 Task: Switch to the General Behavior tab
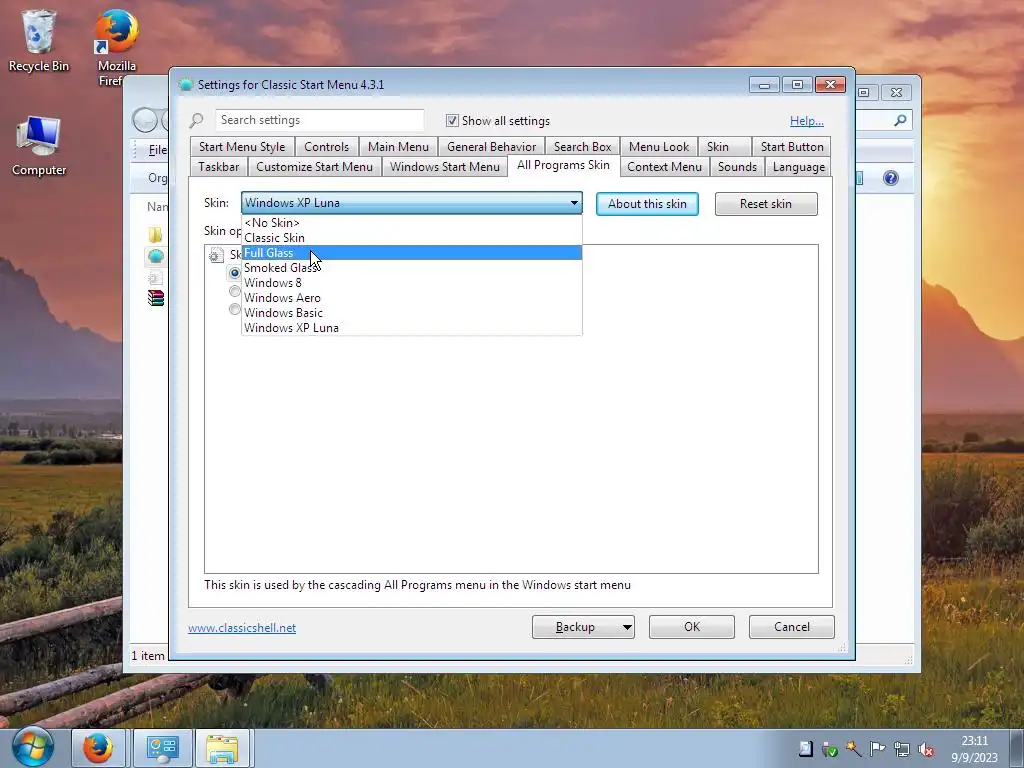coord(492,147)
